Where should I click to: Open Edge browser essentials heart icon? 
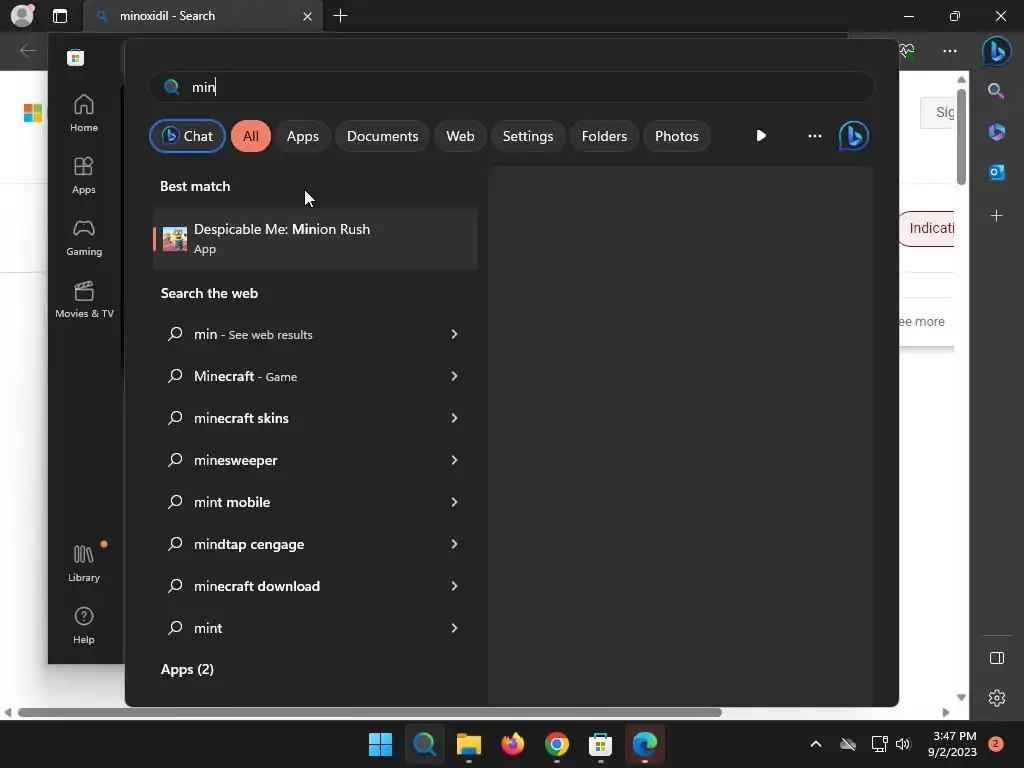point(906,51)
